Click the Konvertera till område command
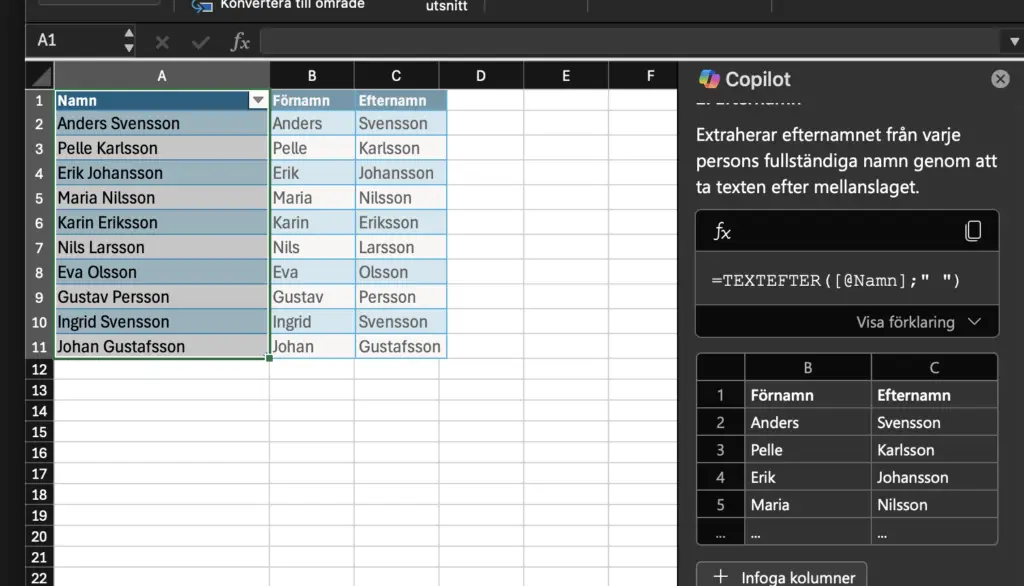Screen dimensions: 1024x586 292,5
